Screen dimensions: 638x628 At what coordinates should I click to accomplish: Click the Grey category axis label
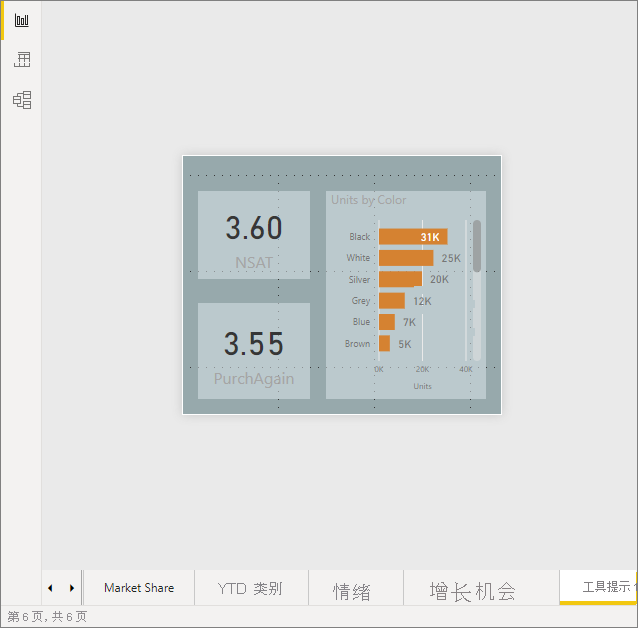pos(361,301)
